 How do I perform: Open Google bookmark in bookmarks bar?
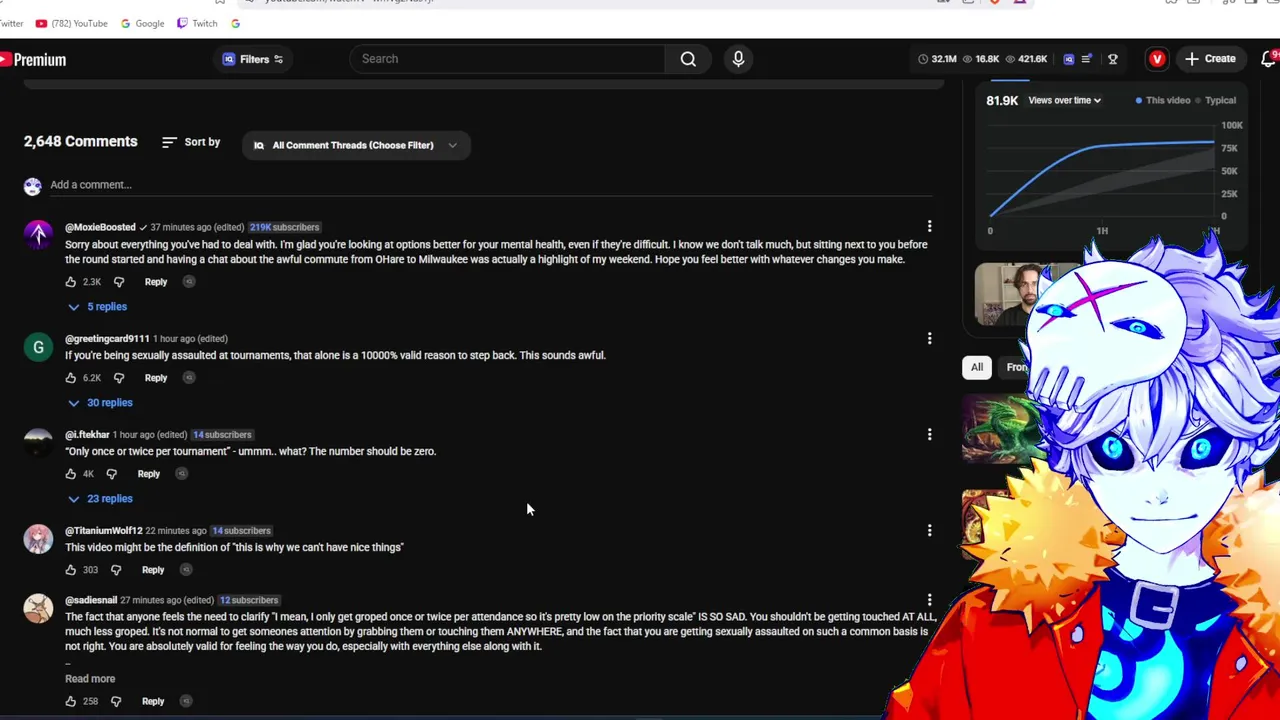point(141,23)
